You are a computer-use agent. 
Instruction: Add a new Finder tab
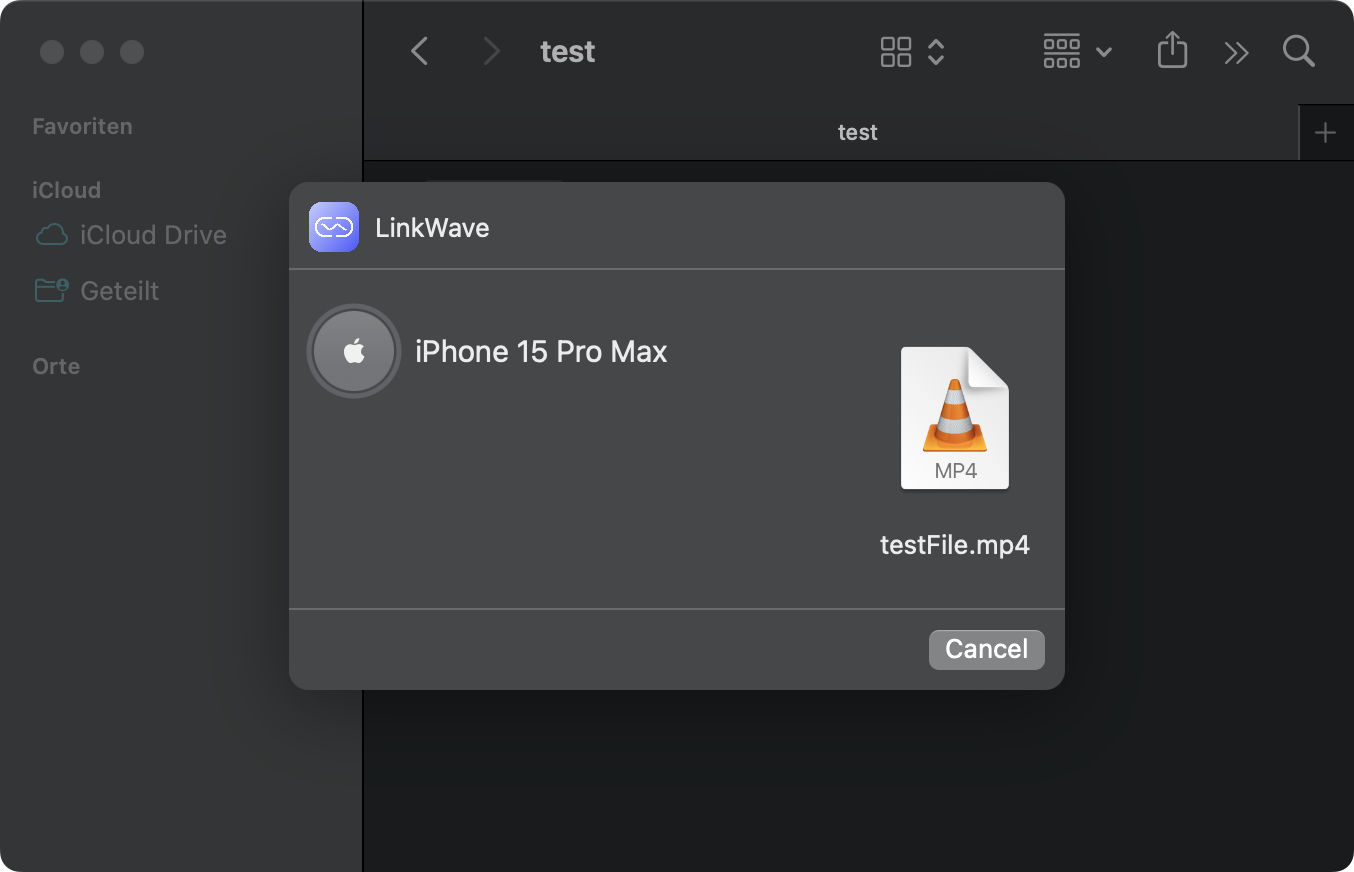click(1325, 133)
